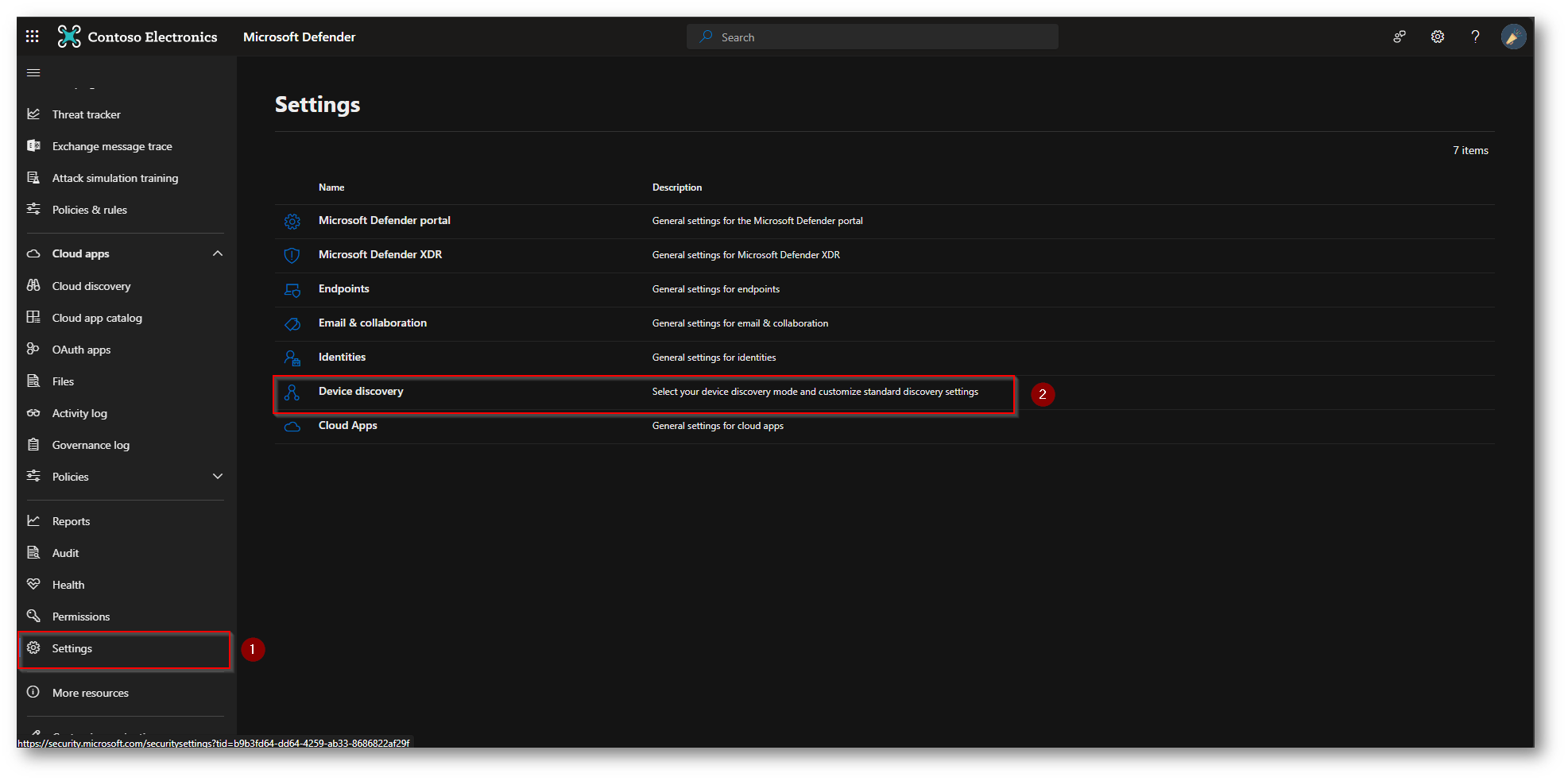
Task: Click the Permissions key icon
Action: click(33, 617)
